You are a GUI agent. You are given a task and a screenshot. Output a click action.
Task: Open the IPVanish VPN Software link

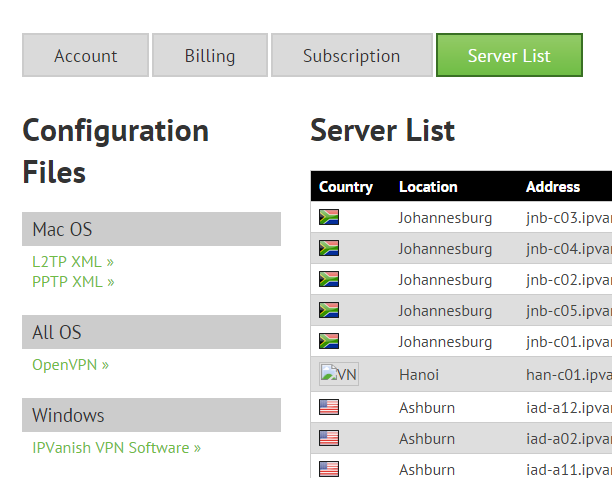117,448
